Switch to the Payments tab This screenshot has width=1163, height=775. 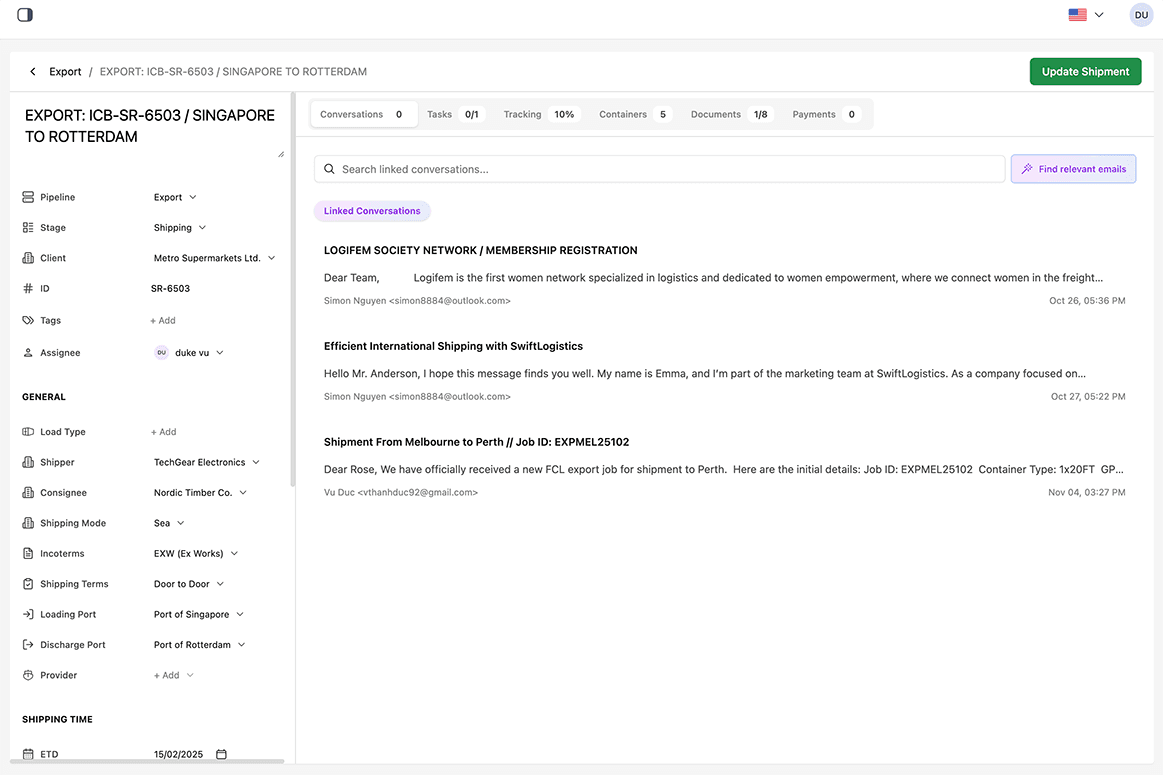[x=826, y=114]
